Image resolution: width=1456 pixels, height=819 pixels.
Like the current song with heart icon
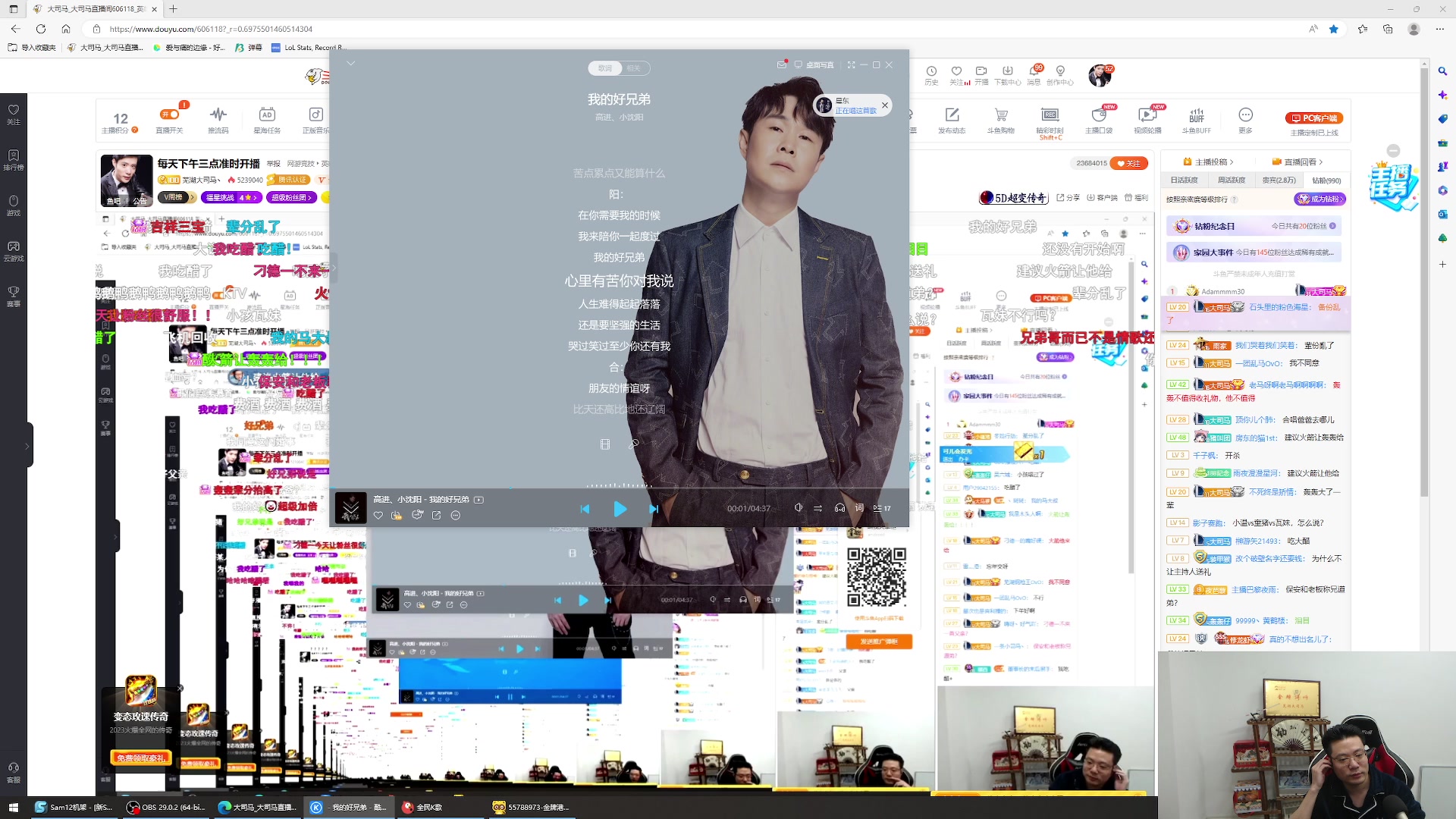coord(378,516)
